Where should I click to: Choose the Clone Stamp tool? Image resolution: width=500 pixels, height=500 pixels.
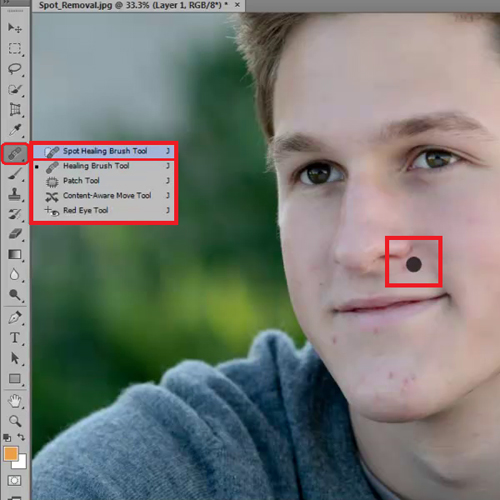click(15, 194)
